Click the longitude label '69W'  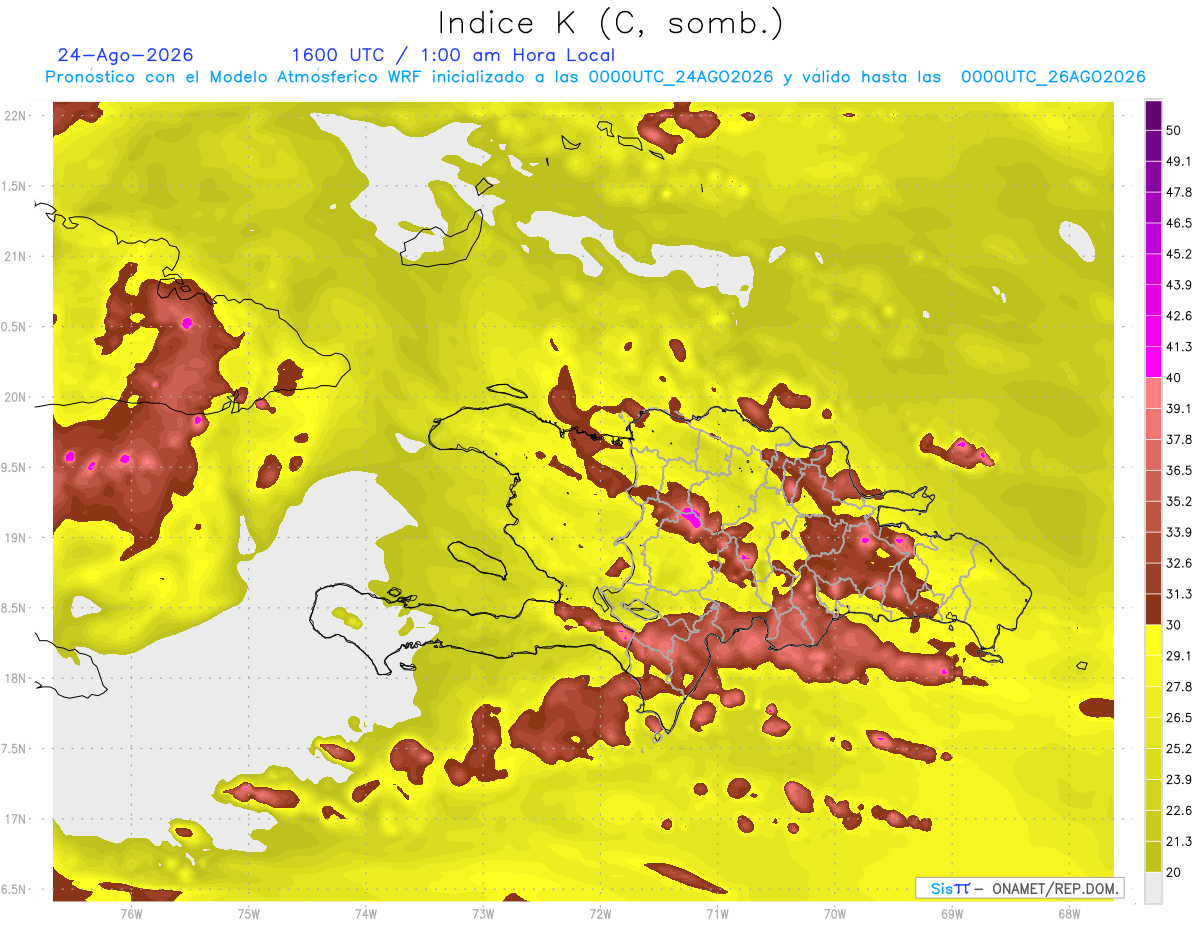click(951, 913)
